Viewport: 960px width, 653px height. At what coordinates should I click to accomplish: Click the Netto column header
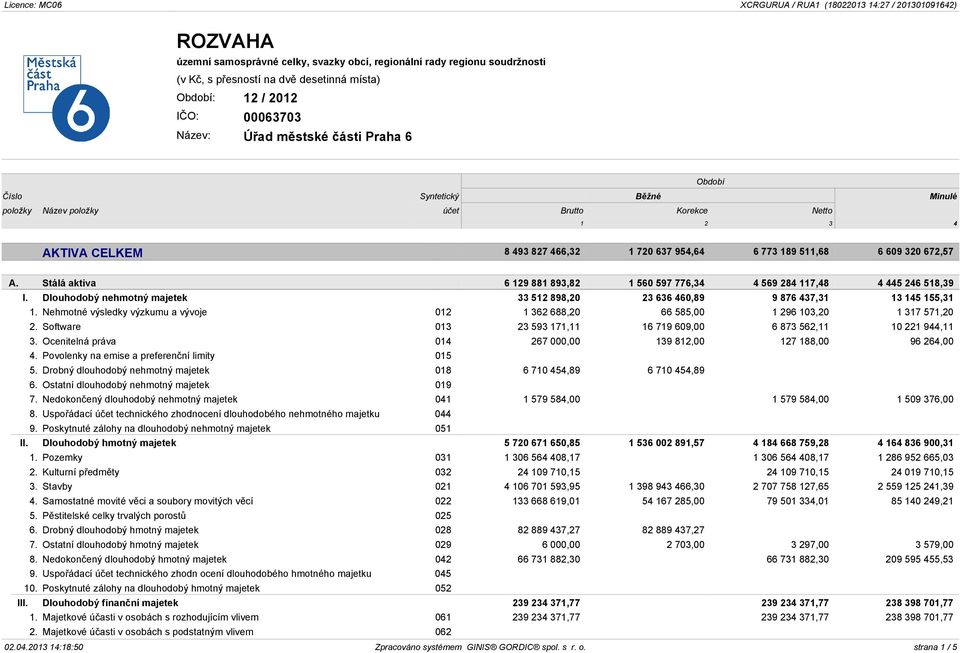822,211
